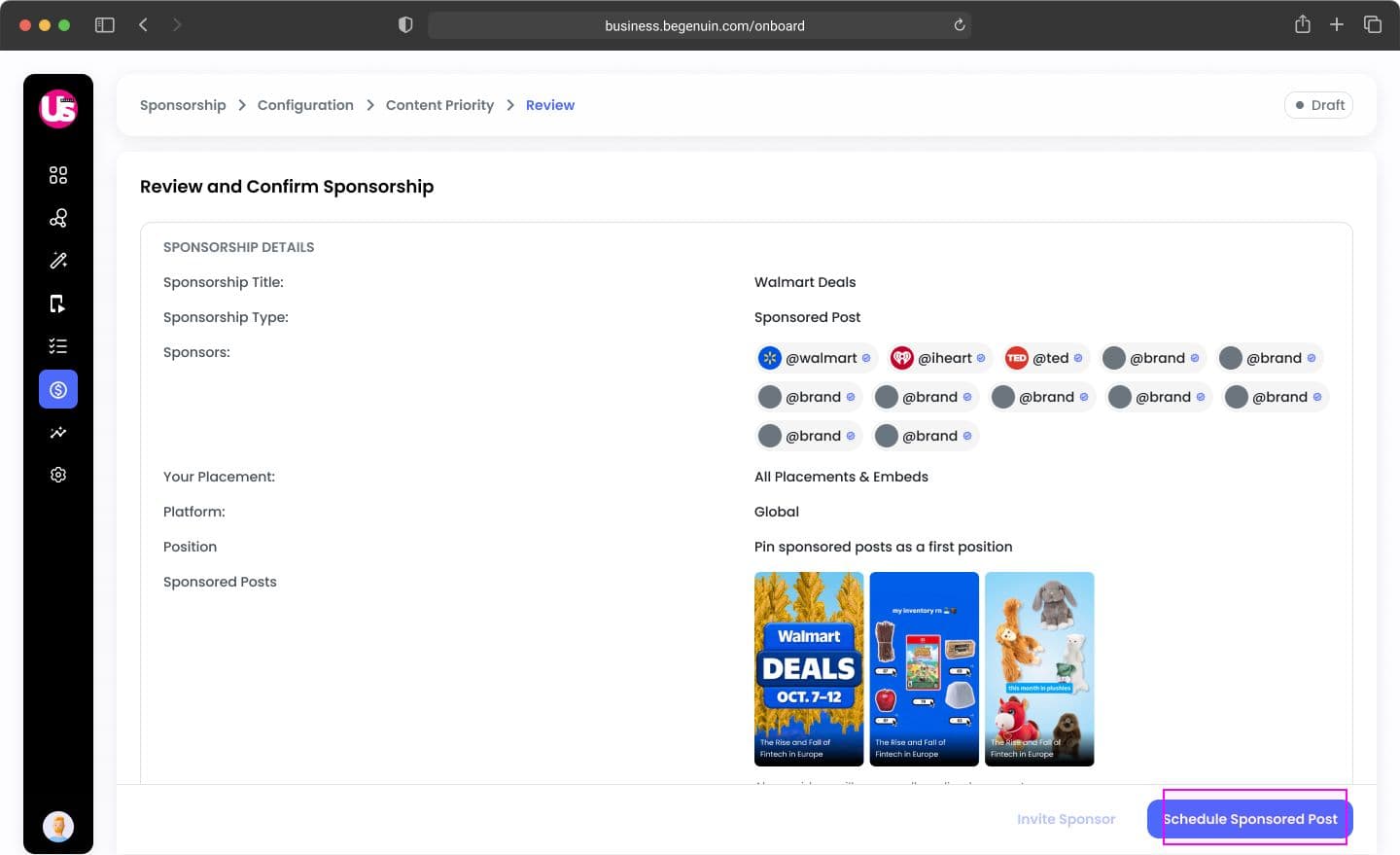Viewport: 1400px width, 855px height.
Task: Go forward in browser history
Action: click(177, 25)
